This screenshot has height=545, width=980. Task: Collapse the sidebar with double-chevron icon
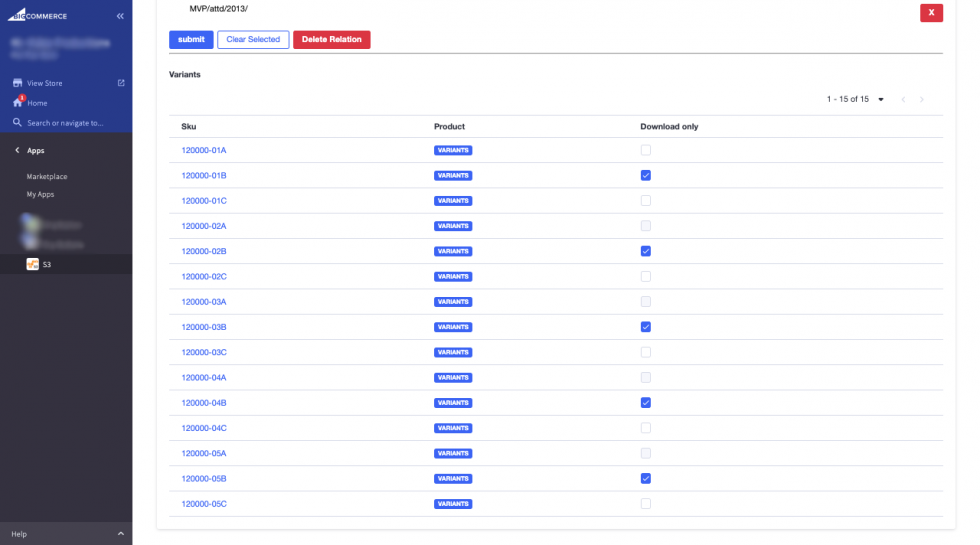pos(120,16)
